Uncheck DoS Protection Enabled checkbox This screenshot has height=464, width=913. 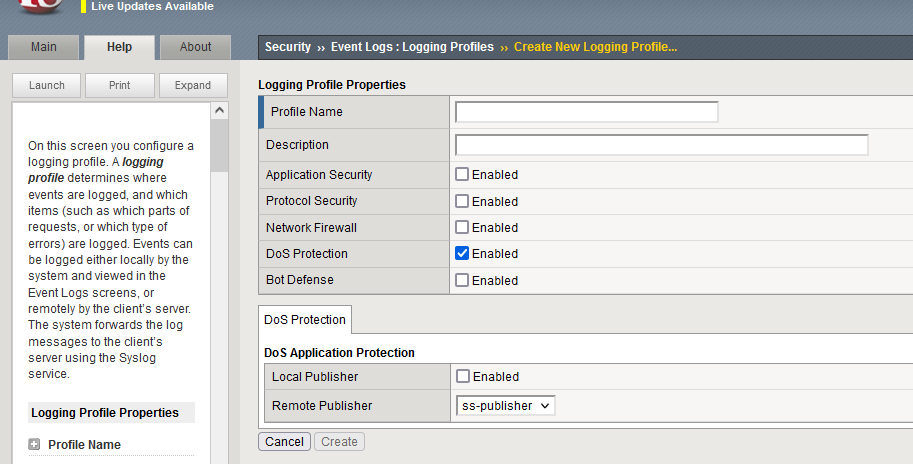click(462, 254)
